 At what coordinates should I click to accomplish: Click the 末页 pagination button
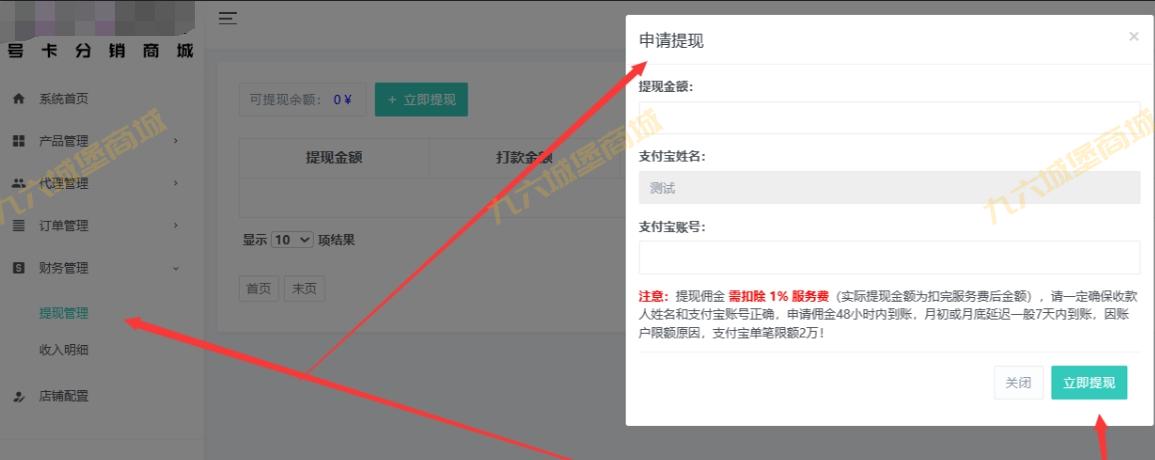pos(304,289)
